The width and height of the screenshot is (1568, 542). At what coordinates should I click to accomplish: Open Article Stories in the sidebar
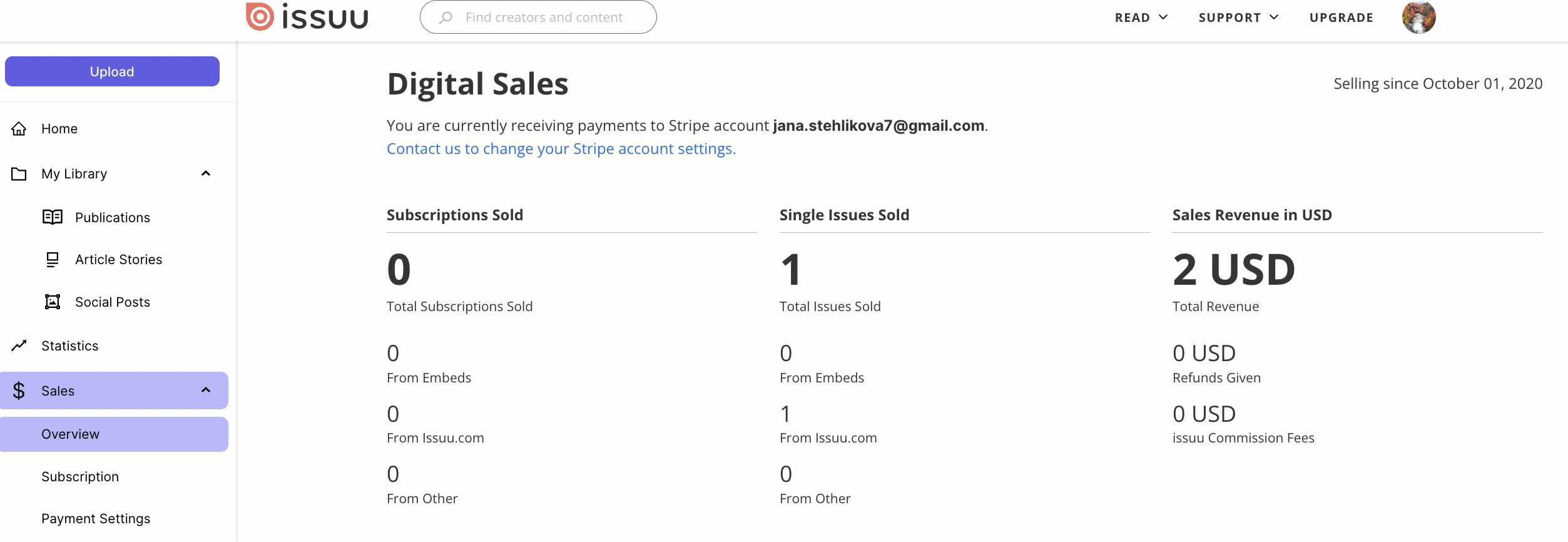118,260
